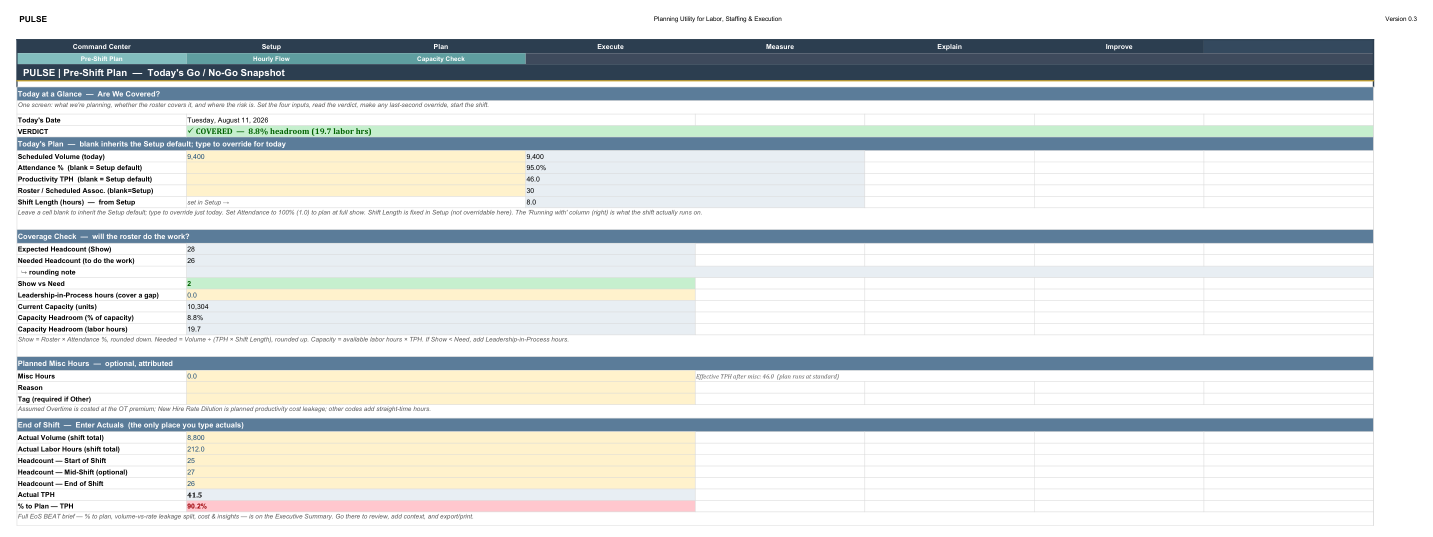The height and width of the screenshot is (537, 1433).
Task: Select the running-with Scheduled Volume 9,400 value
Action: (x=695, y=157)
